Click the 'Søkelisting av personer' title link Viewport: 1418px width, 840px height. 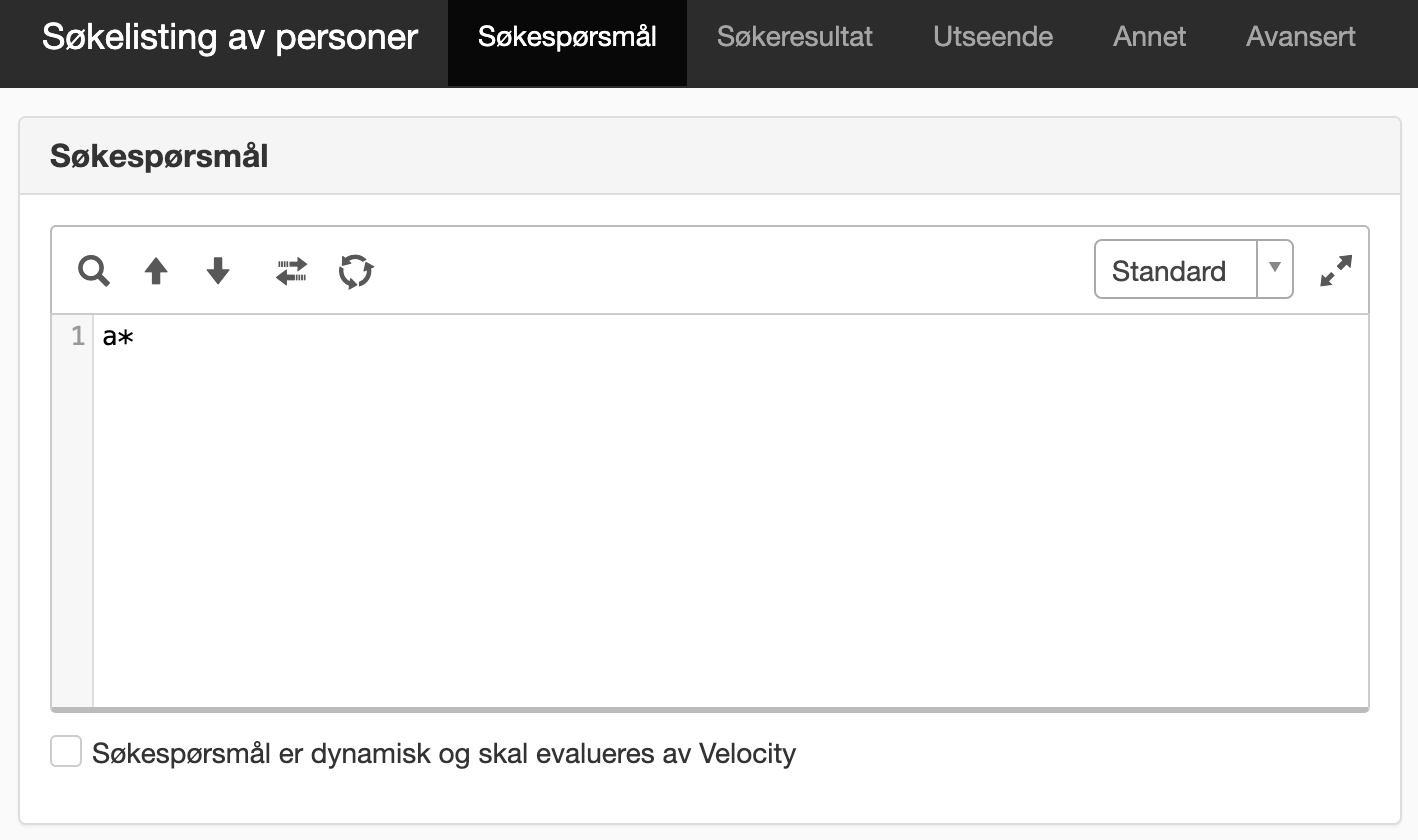tap(230, 37)
